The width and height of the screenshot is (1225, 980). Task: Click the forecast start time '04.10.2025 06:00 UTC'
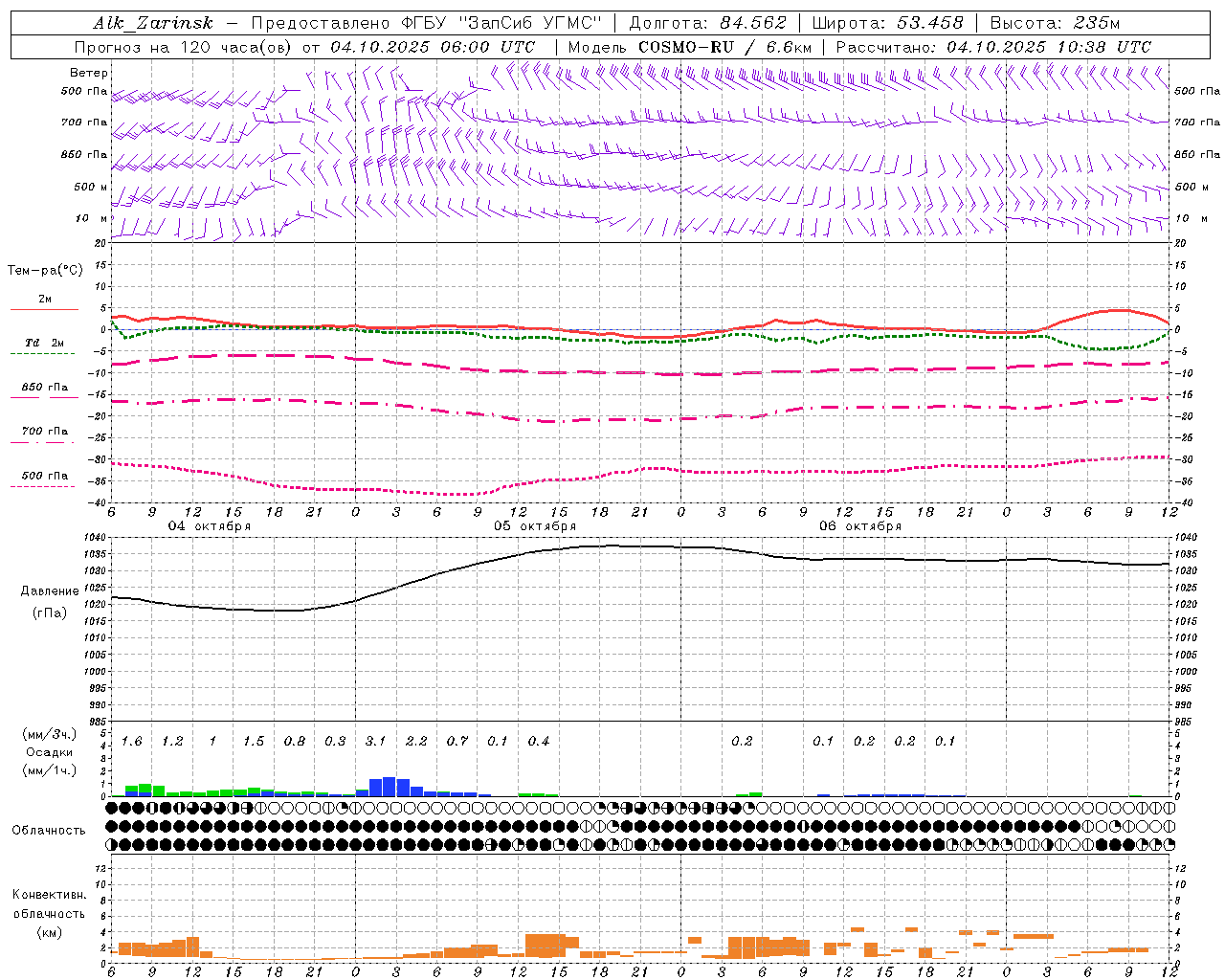click(x=433, y=47)
